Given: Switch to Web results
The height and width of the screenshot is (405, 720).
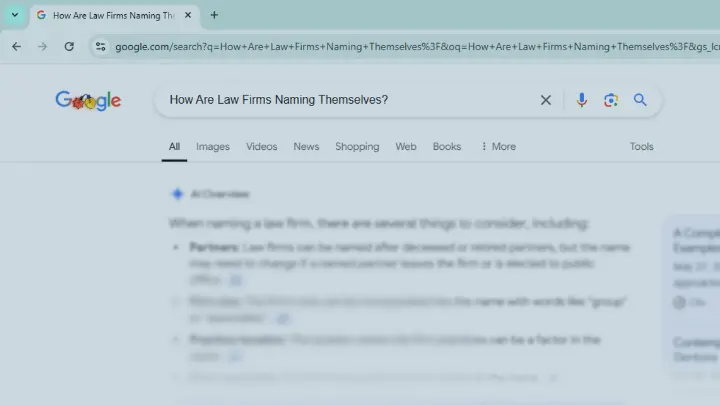Looking at the screenshot, I should coord(406,146).
